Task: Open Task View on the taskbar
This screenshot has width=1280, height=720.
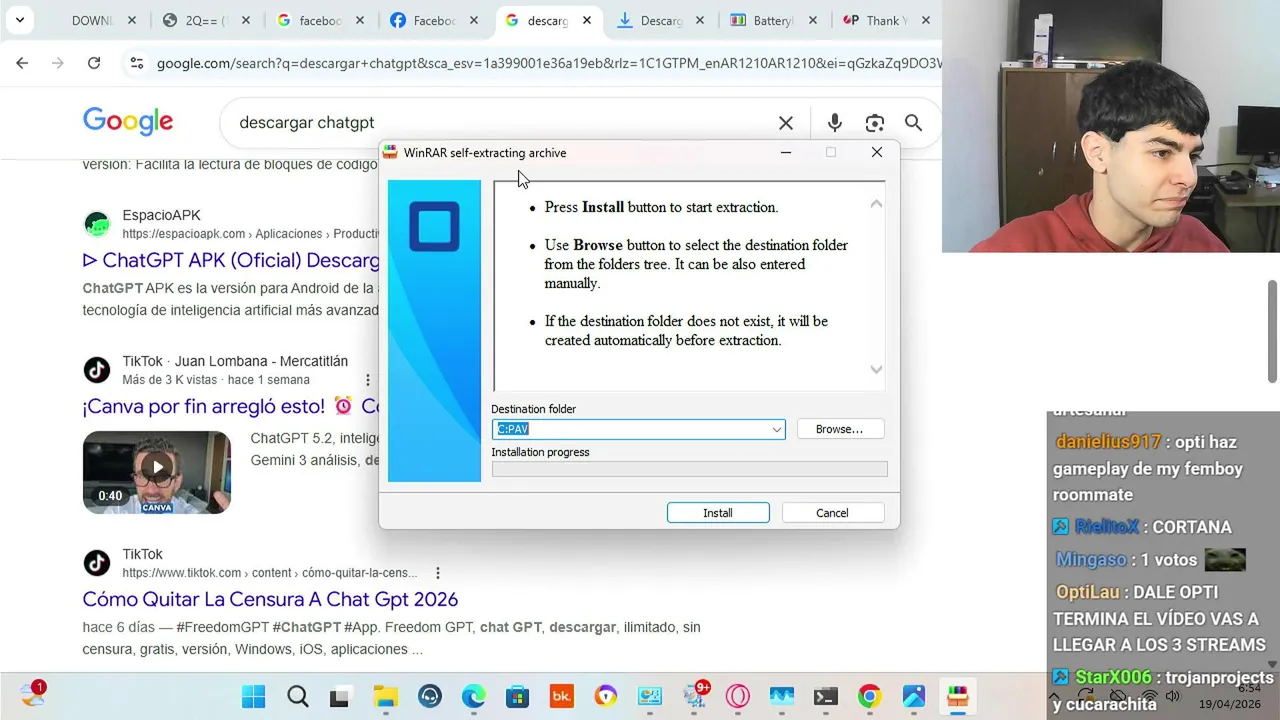Action: coord(340,697)
